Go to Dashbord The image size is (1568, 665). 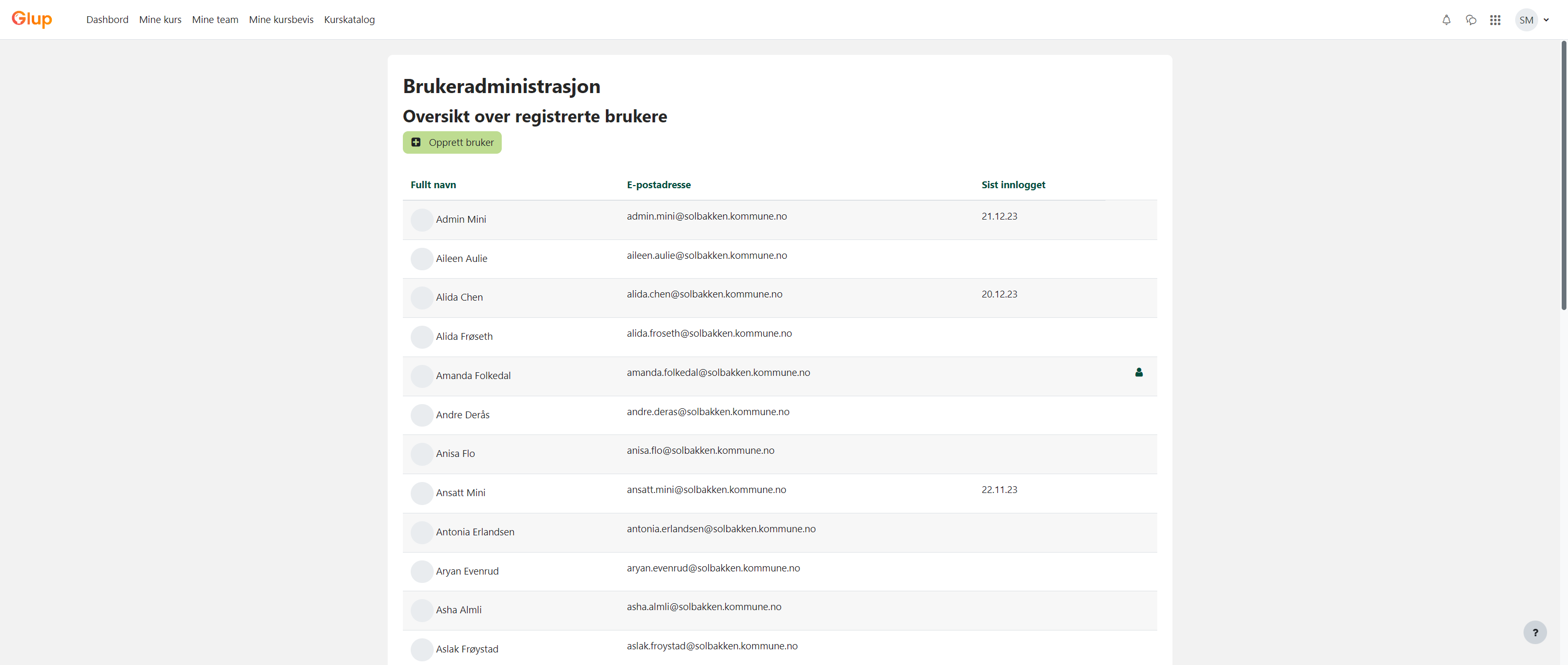[x=107, y=19]
